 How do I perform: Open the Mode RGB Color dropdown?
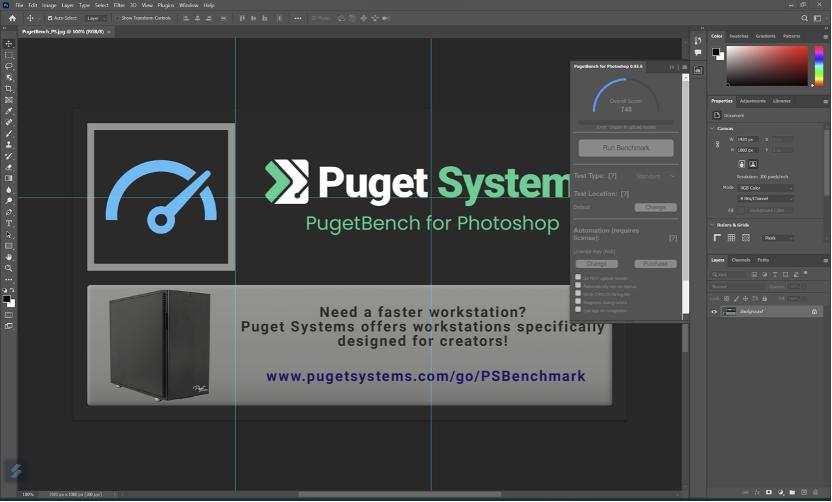point(766,188)
